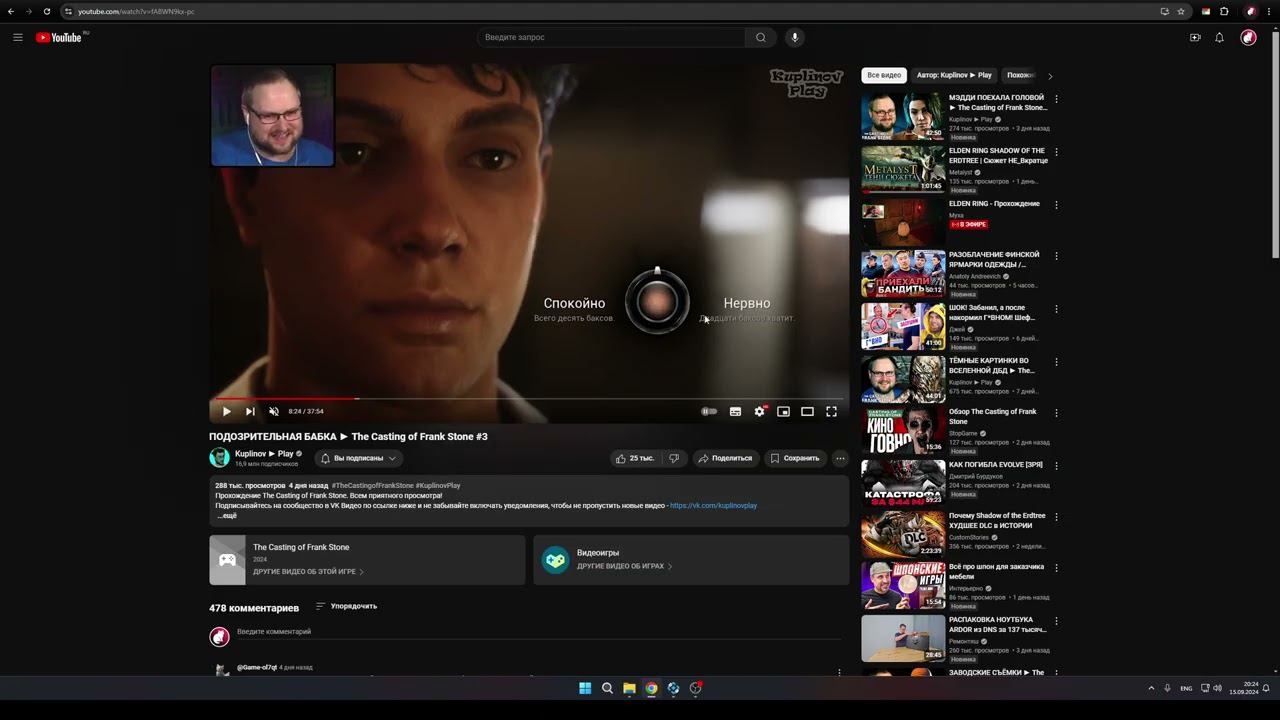Open Windows Start menu

pos(585,688)
